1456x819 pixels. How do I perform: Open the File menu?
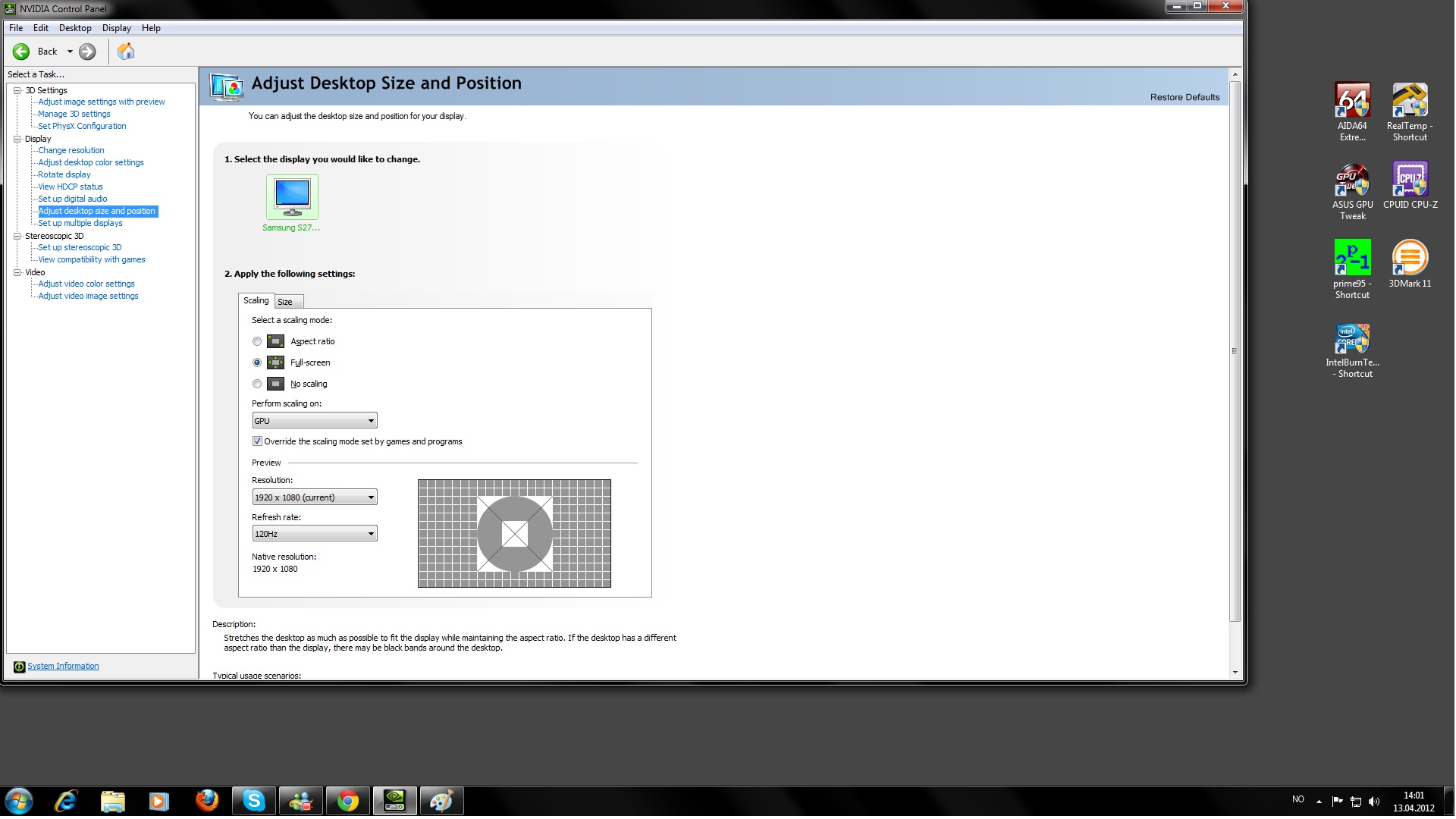(16, 28)
